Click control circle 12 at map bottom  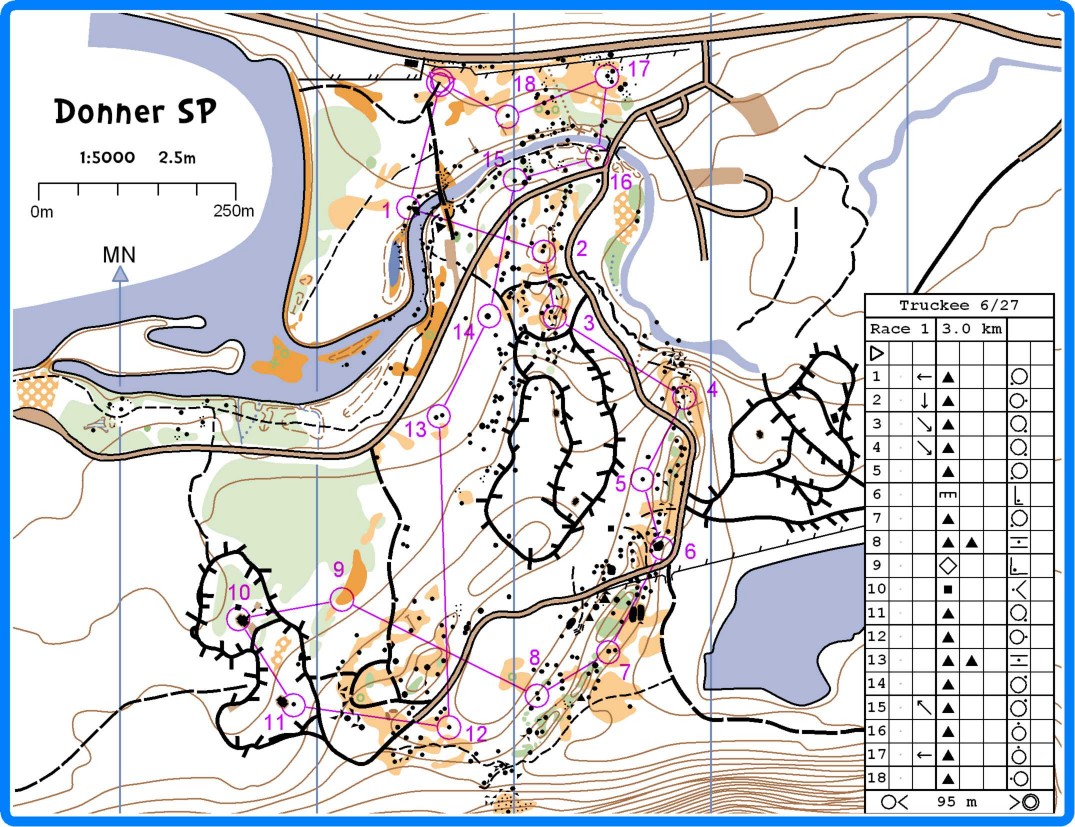(x=449, y=727)
